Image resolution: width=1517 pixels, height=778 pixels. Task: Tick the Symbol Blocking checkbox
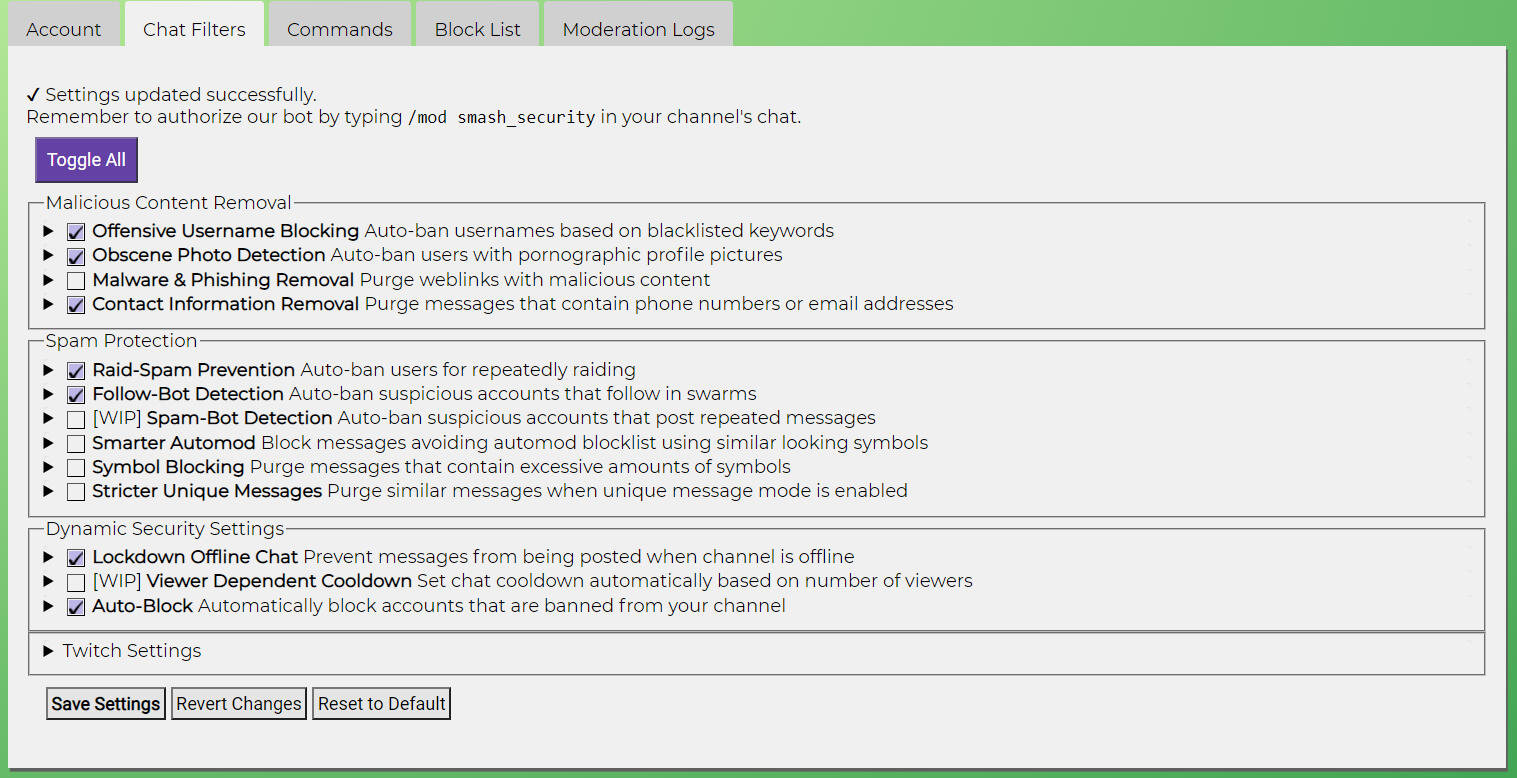[76, 468]
